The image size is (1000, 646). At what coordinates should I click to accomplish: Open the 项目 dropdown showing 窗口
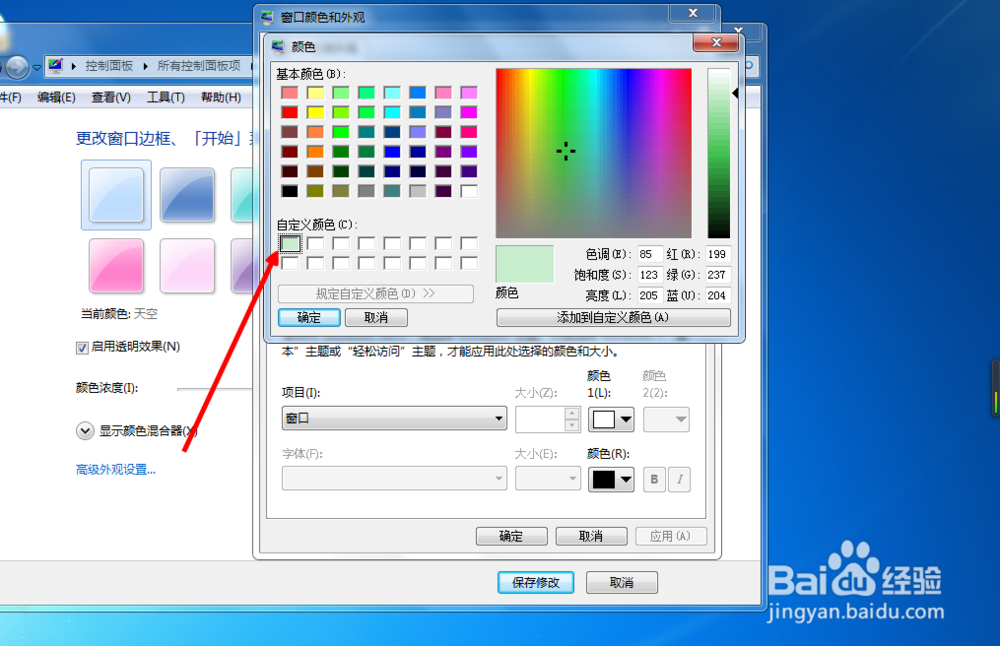394,418
